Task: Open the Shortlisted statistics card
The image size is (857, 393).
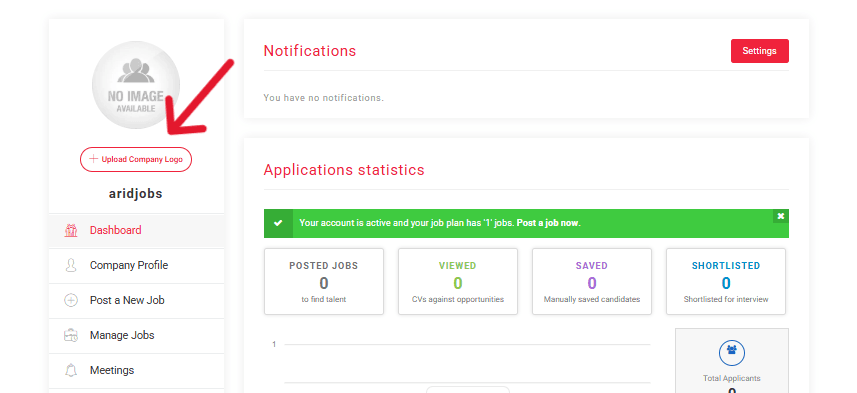Action: 726,281
